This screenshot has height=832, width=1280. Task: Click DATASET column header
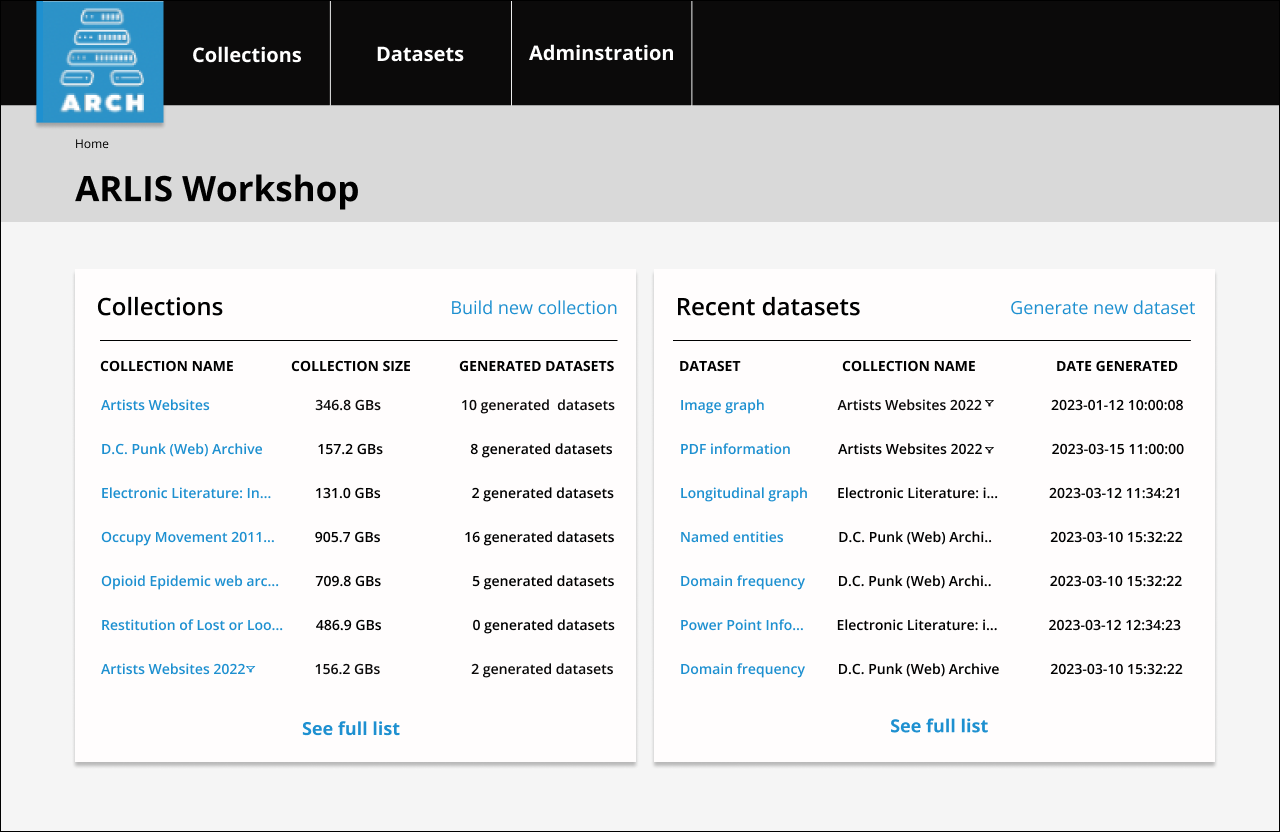(x=710, y=366)
